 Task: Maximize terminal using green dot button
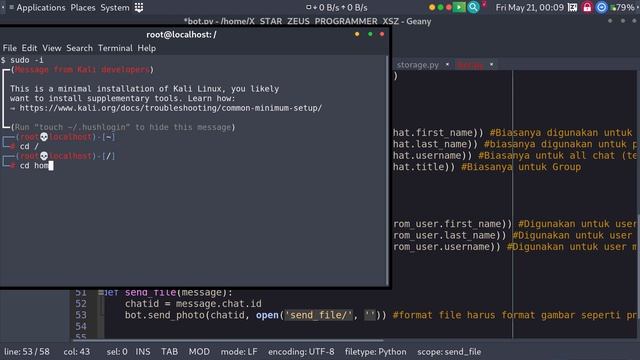click(370, 34)
